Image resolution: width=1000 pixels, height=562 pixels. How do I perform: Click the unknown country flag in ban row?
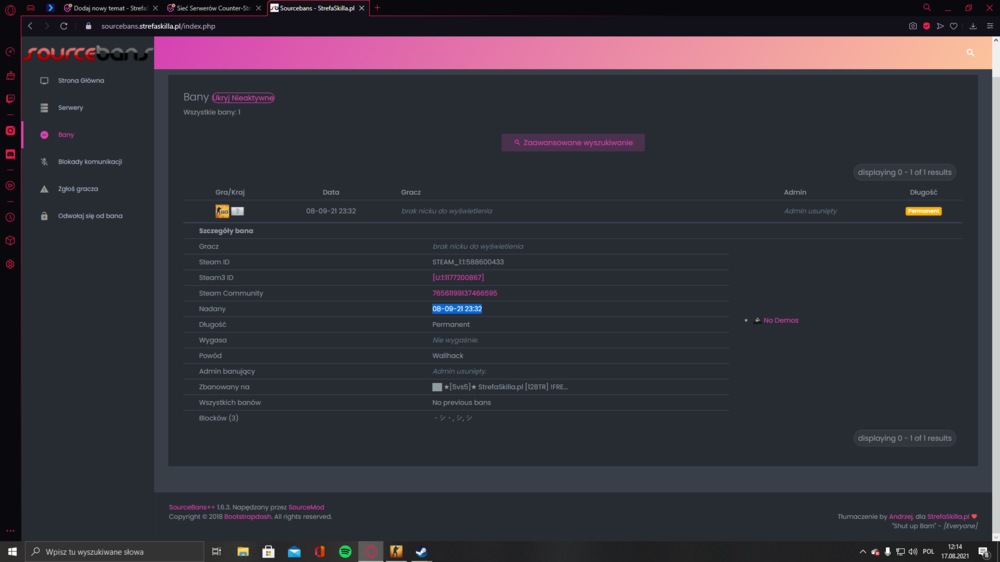click(x=237, y=211)
